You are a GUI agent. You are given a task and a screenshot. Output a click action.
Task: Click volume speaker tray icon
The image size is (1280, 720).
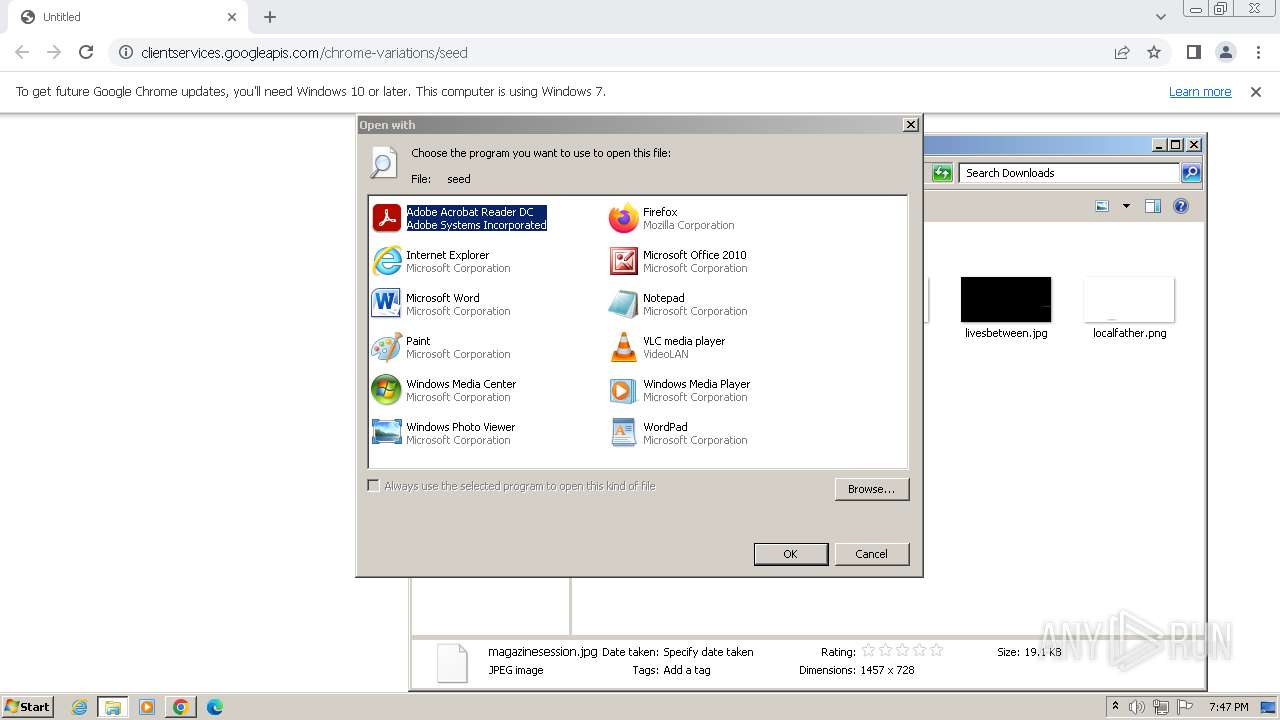[1137, 707]
